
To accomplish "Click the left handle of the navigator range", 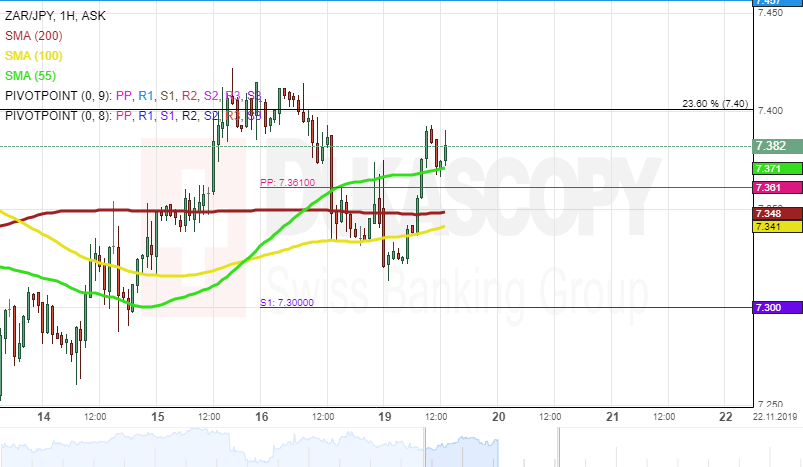I will (x=425, y=448).
